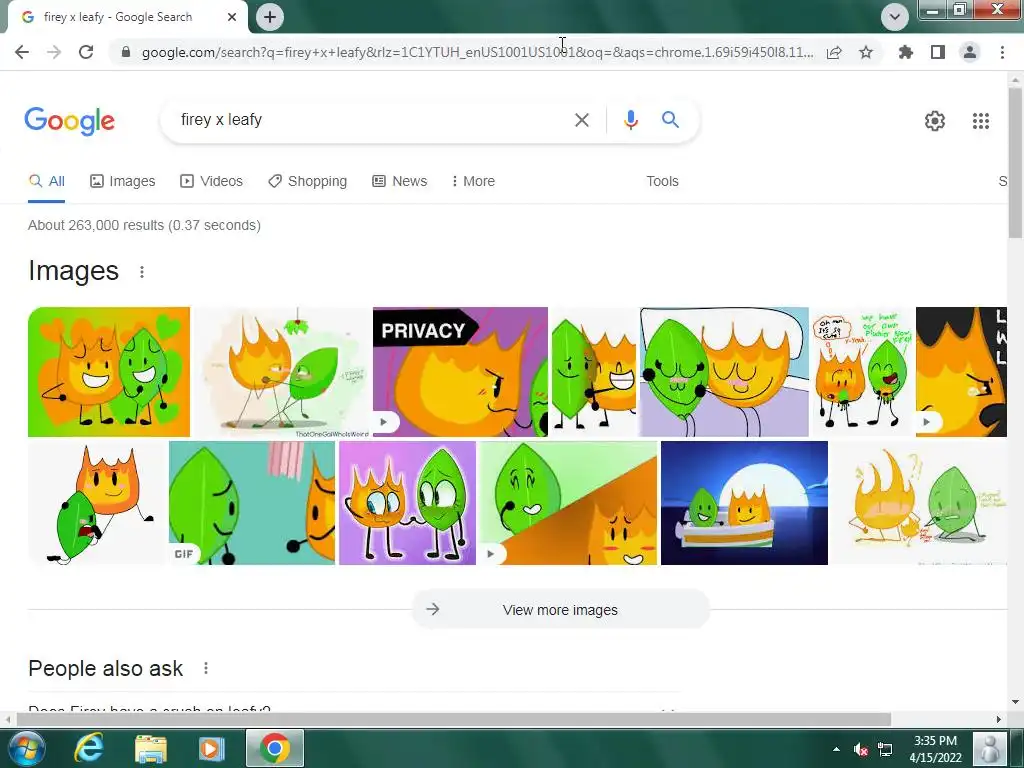Switch to Videos tab
The image size is (1024, 768).
[x=212, y=181]
